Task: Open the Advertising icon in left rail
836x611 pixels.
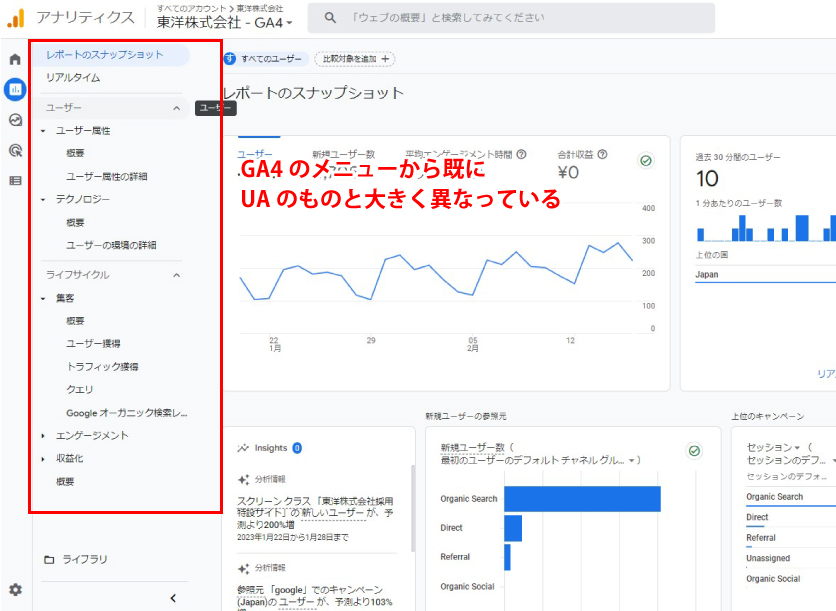Action: tap(15, 151)
